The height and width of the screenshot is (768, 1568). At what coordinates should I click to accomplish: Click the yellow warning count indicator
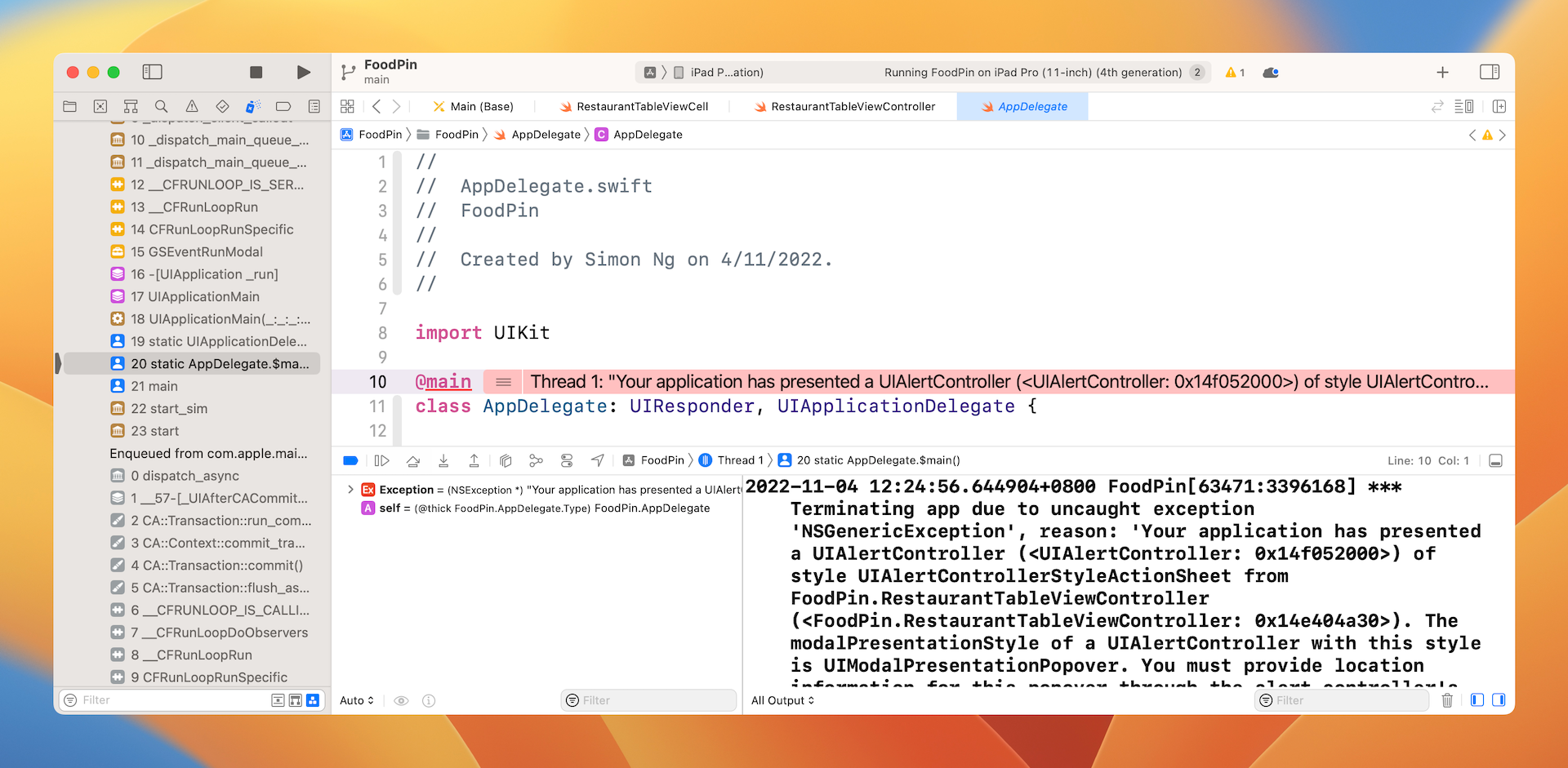click(1235, 73)
